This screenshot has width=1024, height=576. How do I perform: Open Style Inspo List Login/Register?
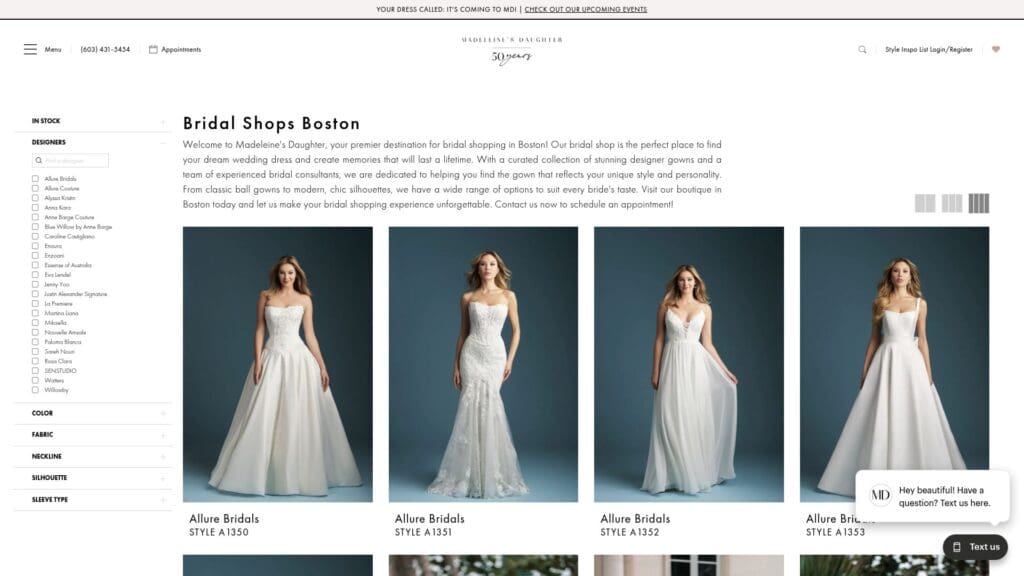click(928, 49)
